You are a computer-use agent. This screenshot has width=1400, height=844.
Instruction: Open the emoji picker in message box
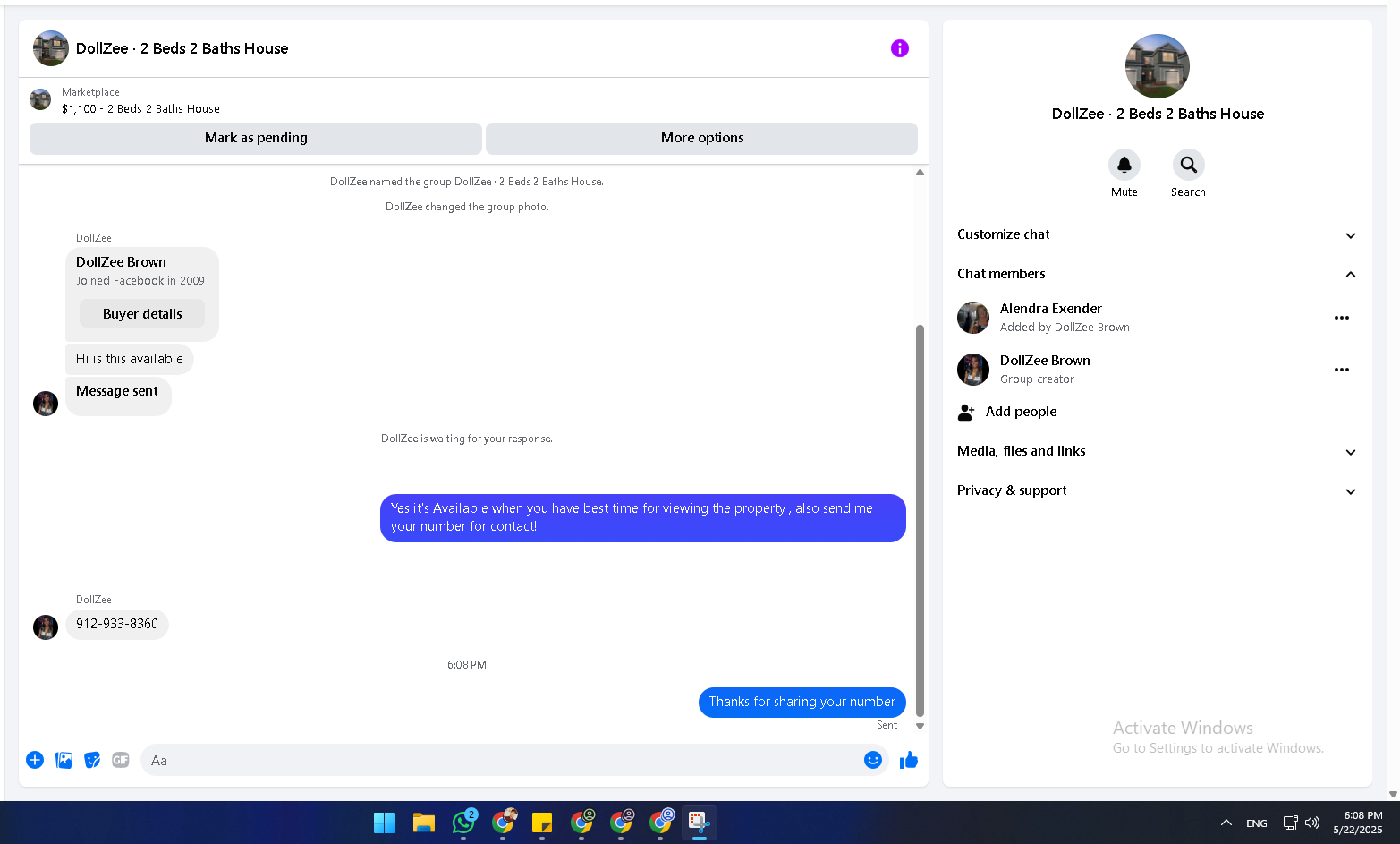click(x=873, y=760)
